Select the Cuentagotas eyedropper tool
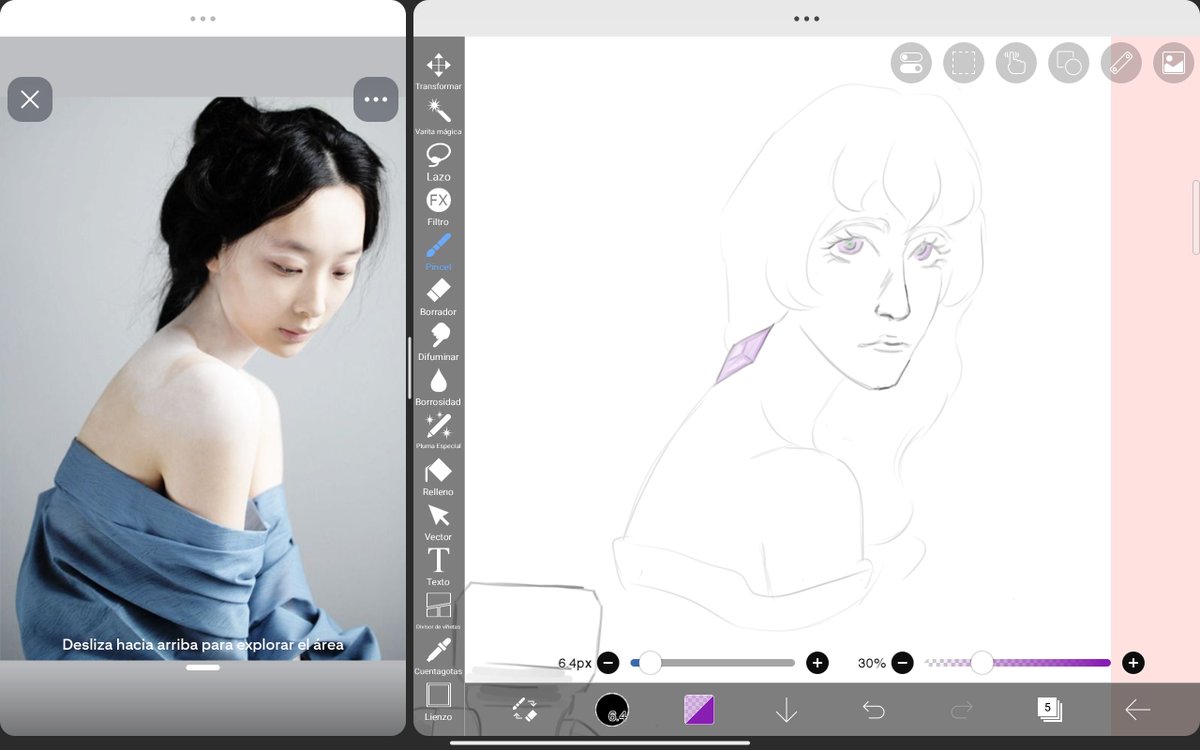Image resolution: width=1200 pixels, height=750 pixels. [x=438, y=657]
